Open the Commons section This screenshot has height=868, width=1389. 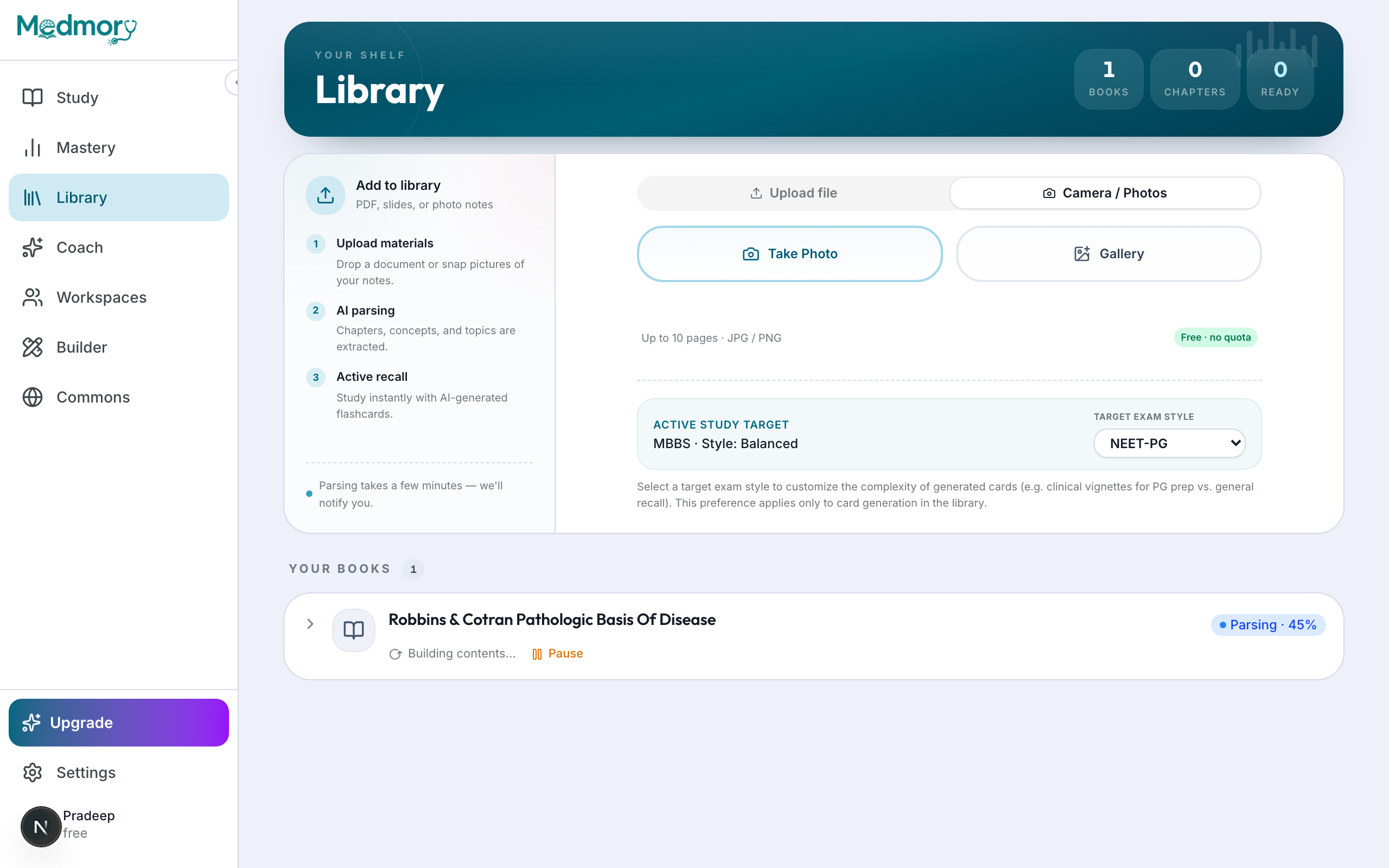click(x=119, y=397)
